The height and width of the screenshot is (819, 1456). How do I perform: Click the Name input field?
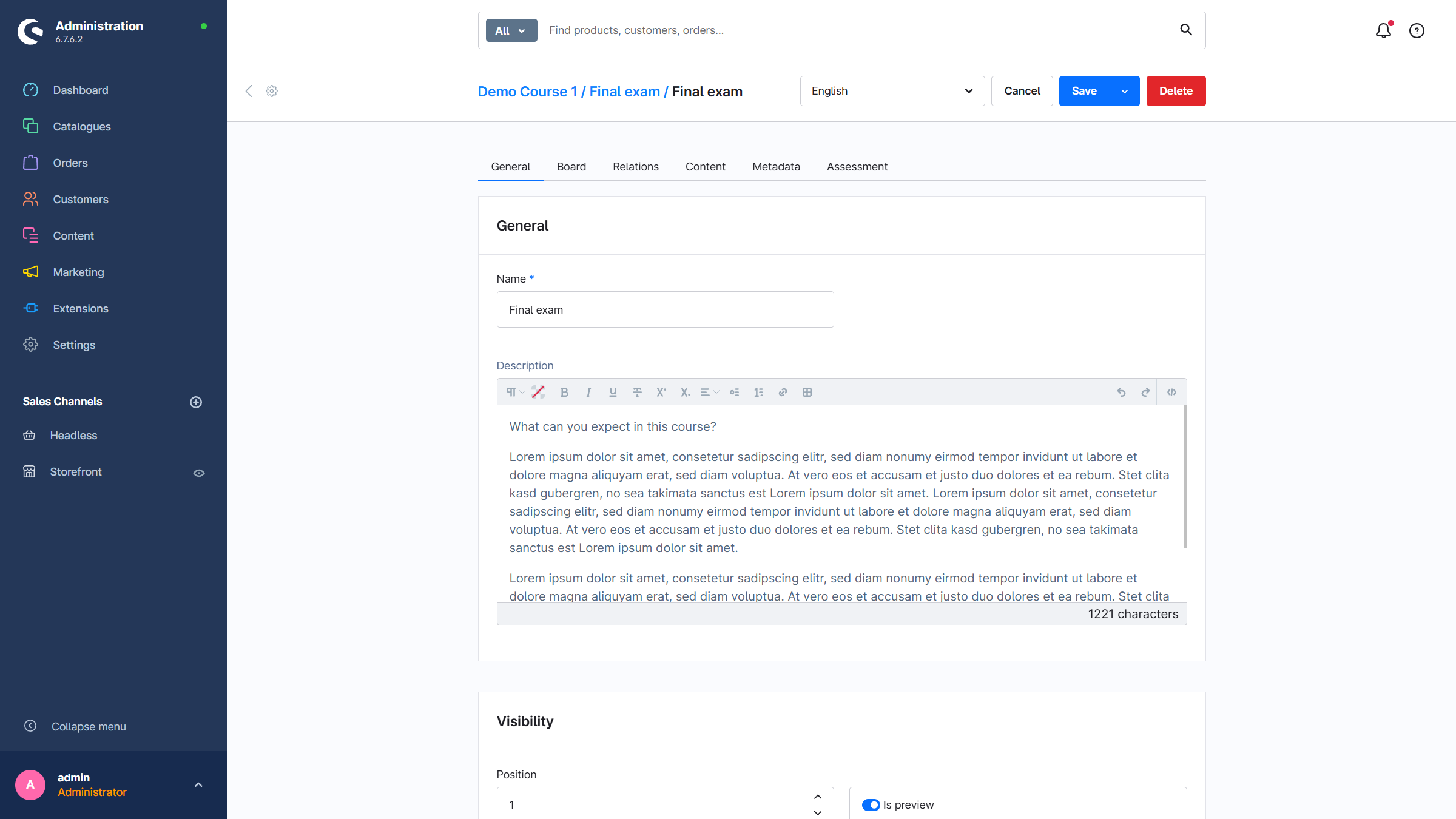[665, 309]
